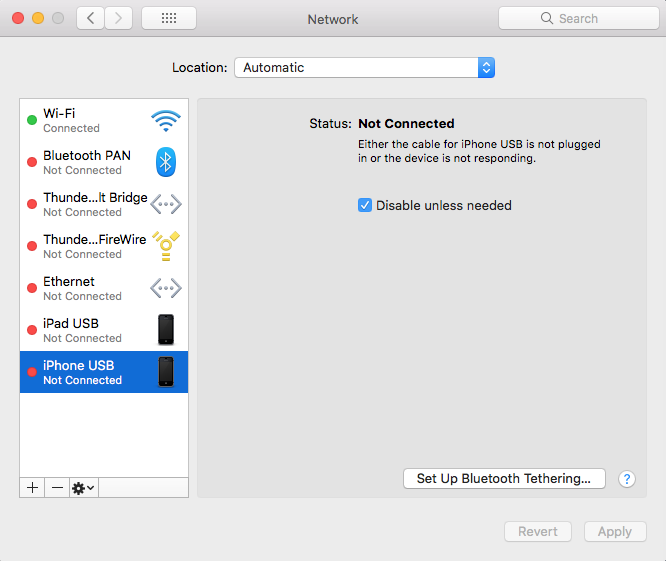Click iPad USB red status dot
666x561 pixels.
click(32, 330)
